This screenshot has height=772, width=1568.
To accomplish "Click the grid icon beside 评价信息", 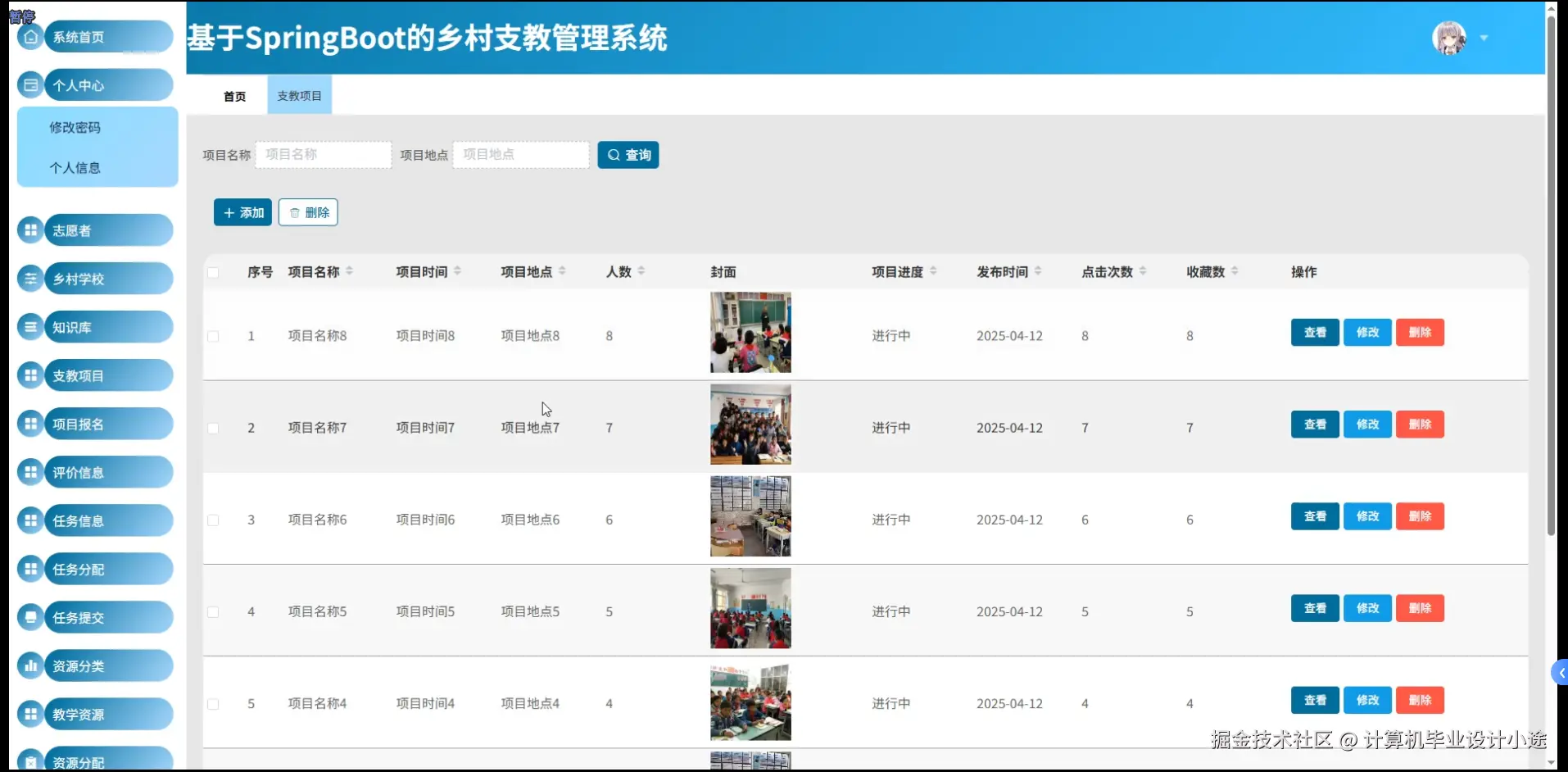I will coord(30,472).
